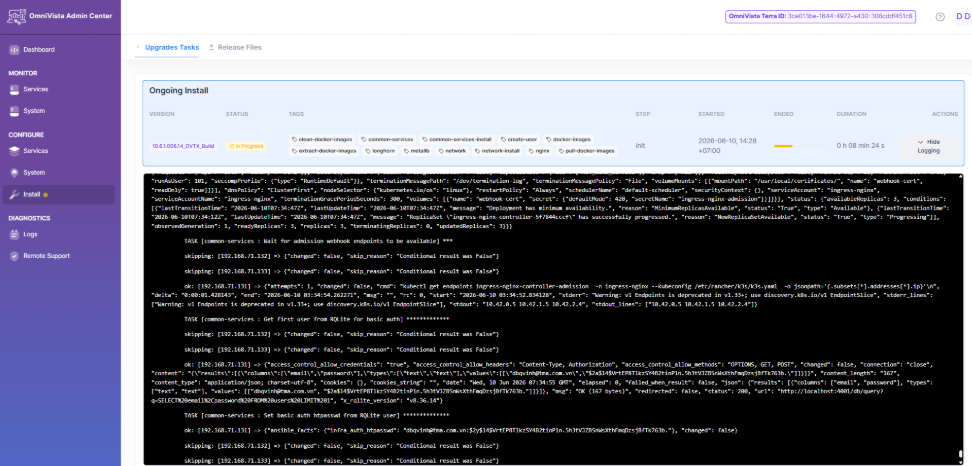The width and height of the screenshot is (972, 466).
Task: Click the common-services tag
Action: click(387, 139)
